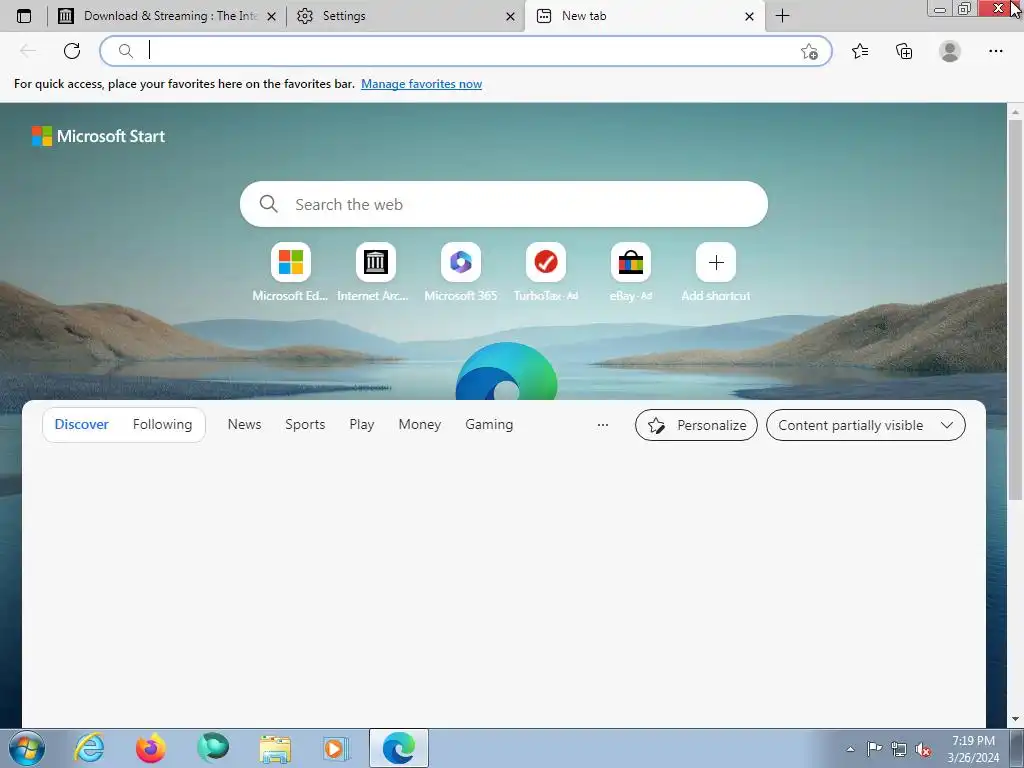Click the magnifier icon in web search box
Screen dimensions: 1024x768
[268, 204]
